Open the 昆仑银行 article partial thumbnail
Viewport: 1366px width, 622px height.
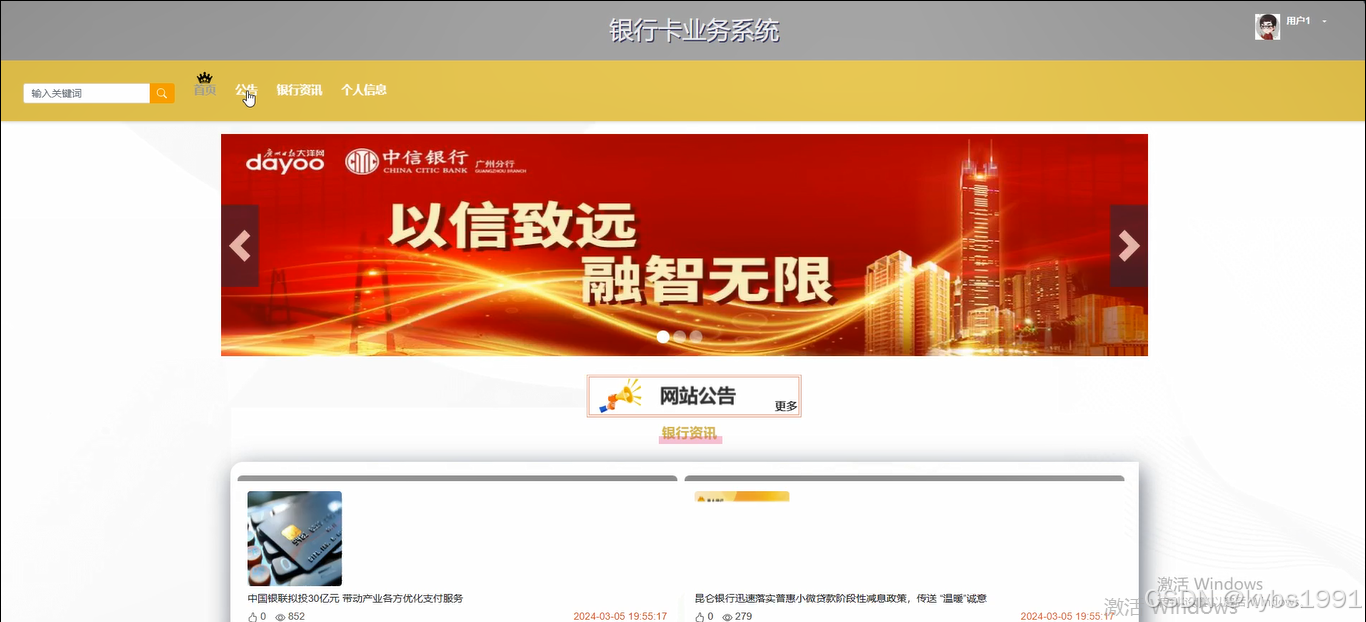coord(742,496)
